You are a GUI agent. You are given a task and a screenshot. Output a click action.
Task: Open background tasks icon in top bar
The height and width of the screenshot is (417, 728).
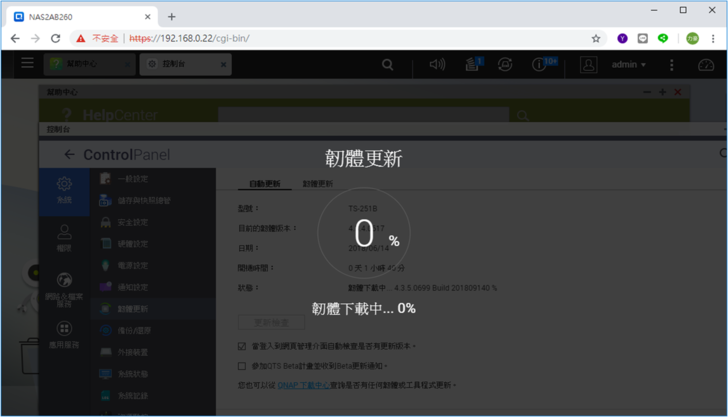point(472,64)
